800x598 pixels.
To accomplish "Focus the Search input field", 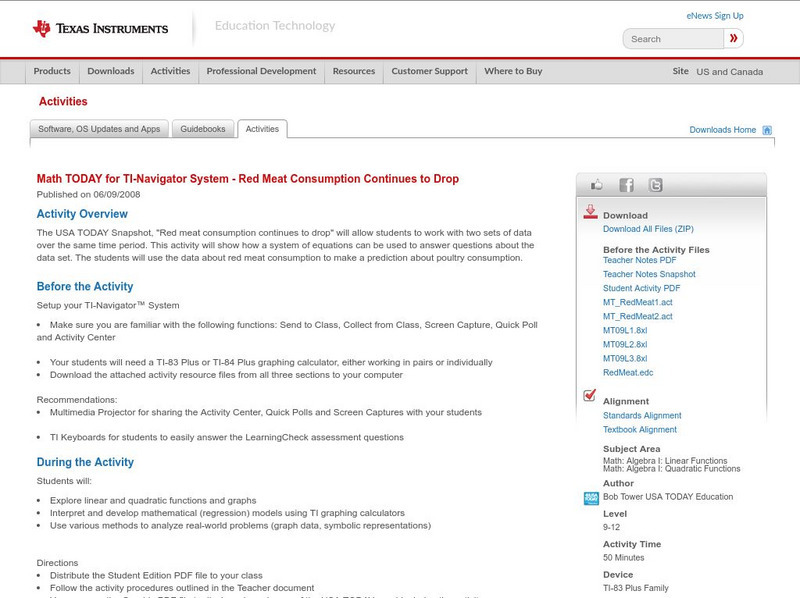I will tap(673, 39).
